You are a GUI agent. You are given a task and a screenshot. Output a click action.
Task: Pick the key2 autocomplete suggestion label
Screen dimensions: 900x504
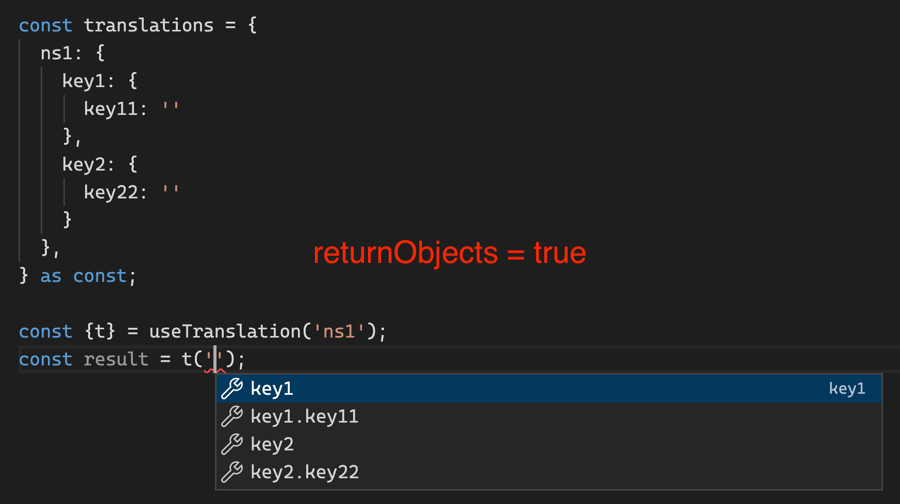[272, 444]
